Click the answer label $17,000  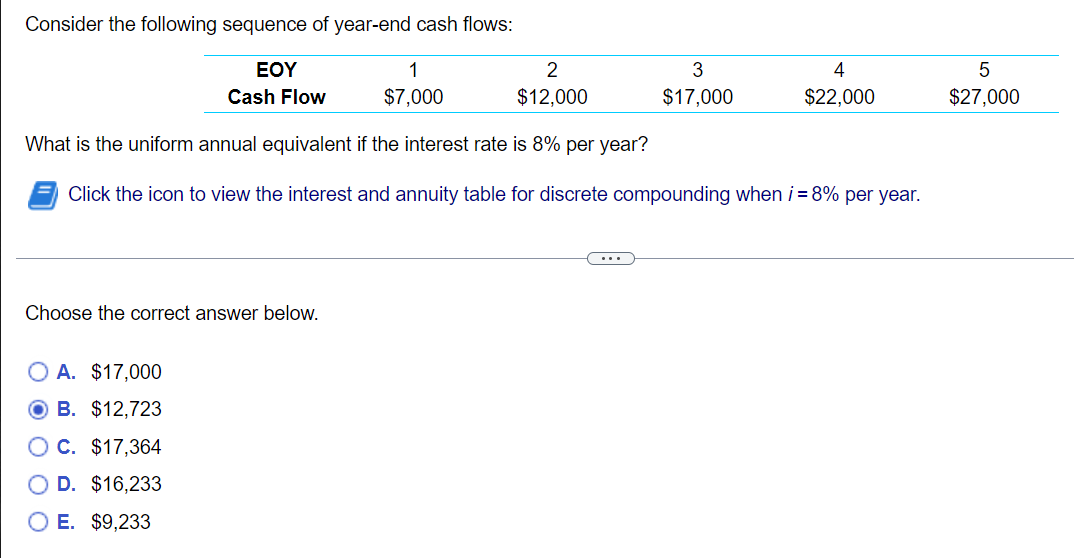coord(126,372)
